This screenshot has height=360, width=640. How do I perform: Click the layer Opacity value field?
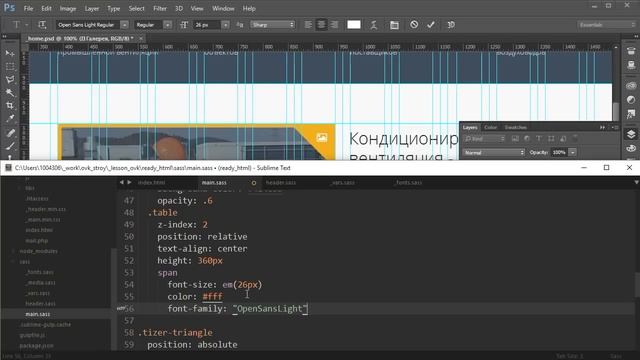point(559,153)
